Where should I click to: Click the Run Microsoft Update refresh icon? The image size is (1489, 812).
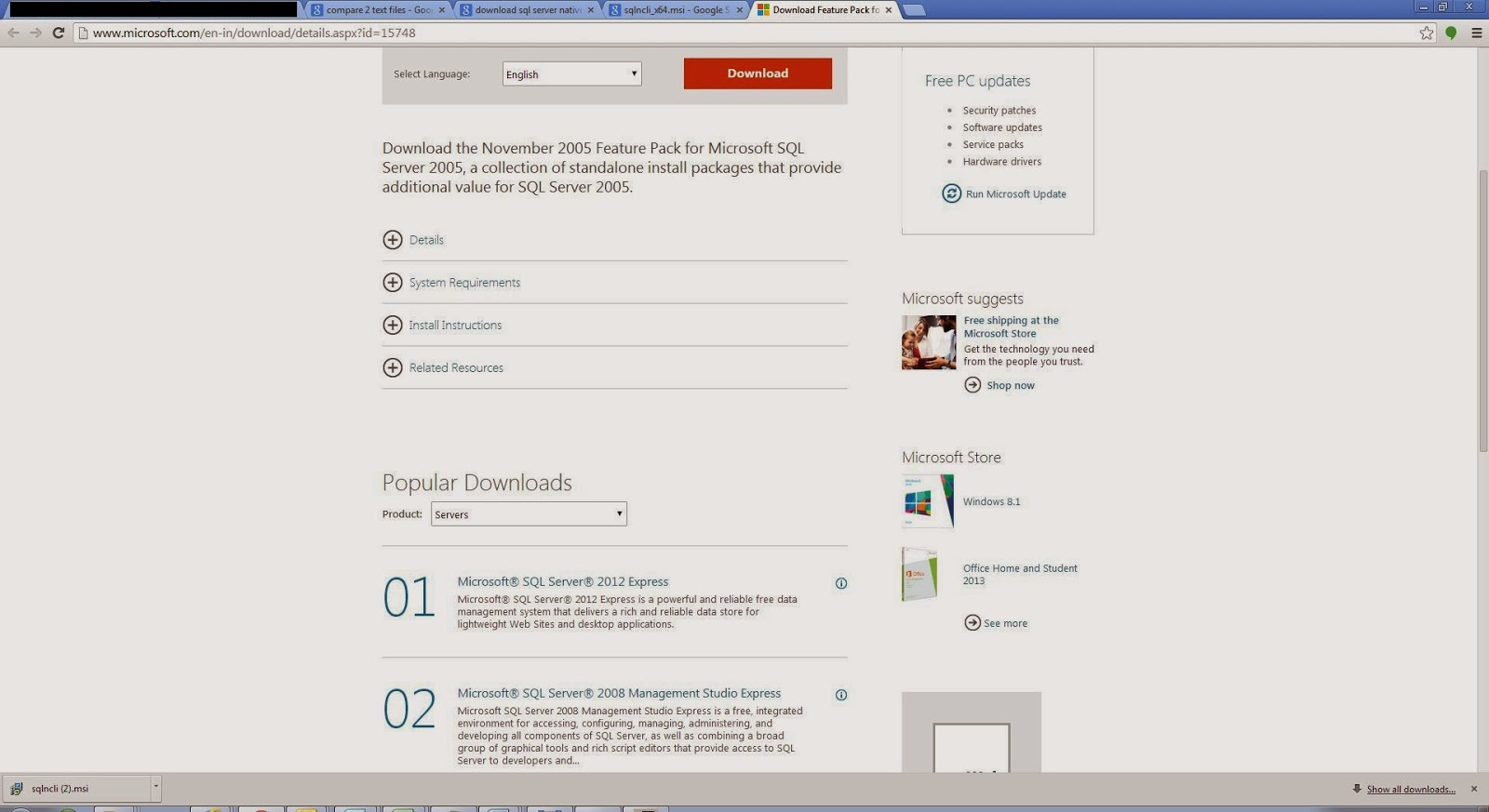click(x=951, y=193)
